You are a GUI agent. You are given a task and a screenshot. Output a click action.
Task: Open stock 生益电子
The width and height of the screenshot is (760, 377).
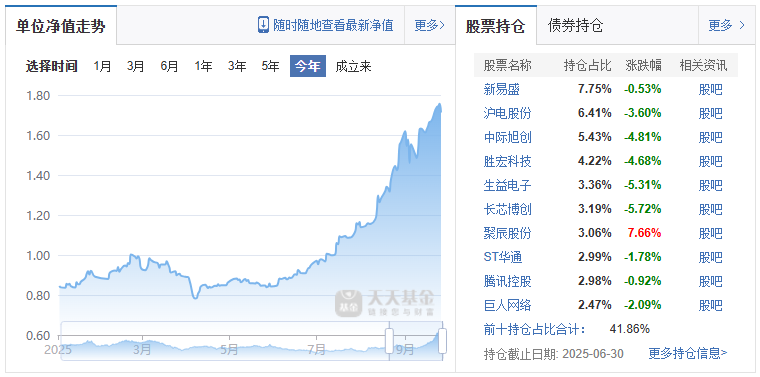[x=507, y=185]
